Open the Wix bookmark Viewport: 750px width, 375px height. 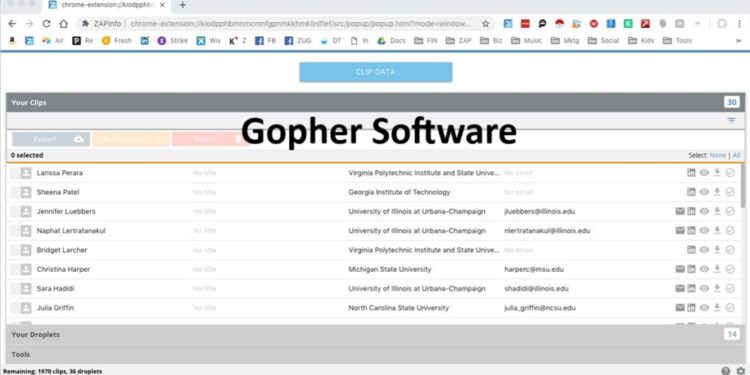click(x=209, y=41)
